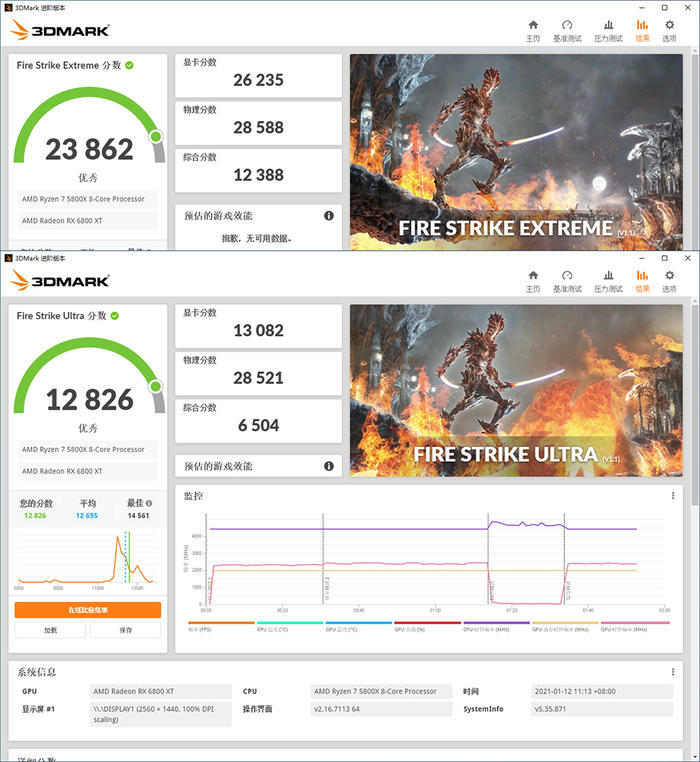Image resolution: width=700 pixels, height=762 pixels.
Task: Open info icon on 预估的游戏效能 in Extreme window
Action: pyautogui.click(x=329, y=216)
